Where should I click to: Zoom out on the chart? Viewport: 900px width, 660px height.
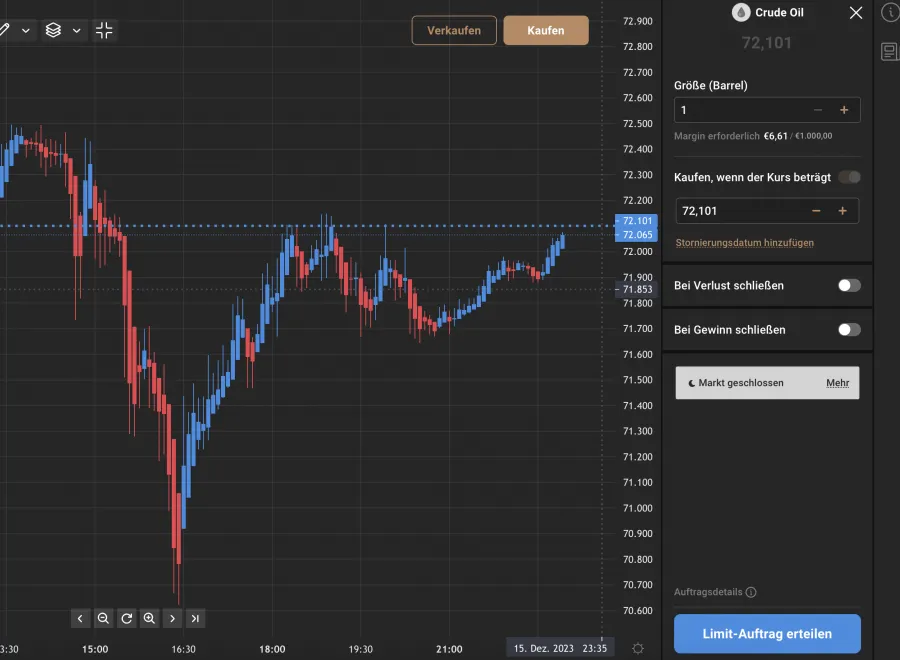pyautogui.click(x=103, y=618)
